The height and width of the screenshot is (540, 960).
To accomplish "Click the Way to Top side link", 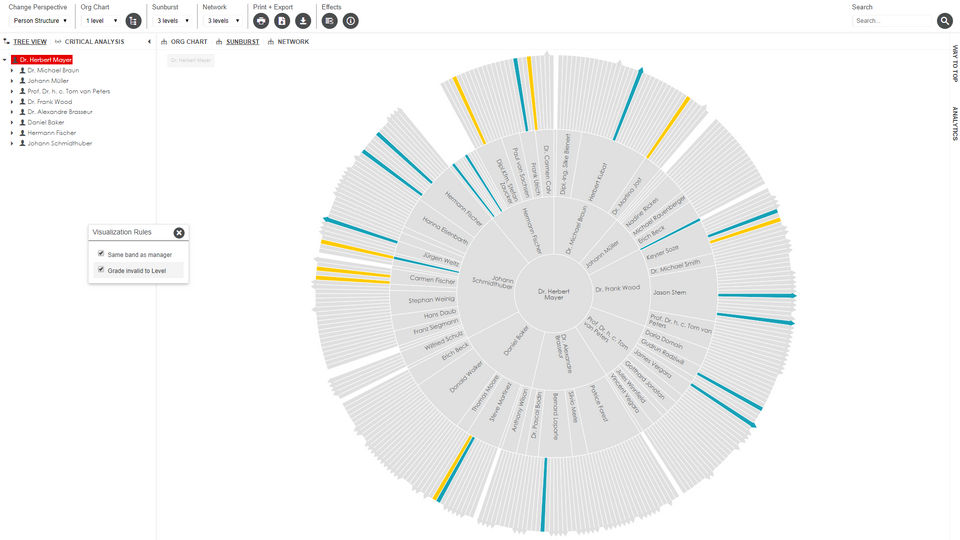I will pos(954,63).
